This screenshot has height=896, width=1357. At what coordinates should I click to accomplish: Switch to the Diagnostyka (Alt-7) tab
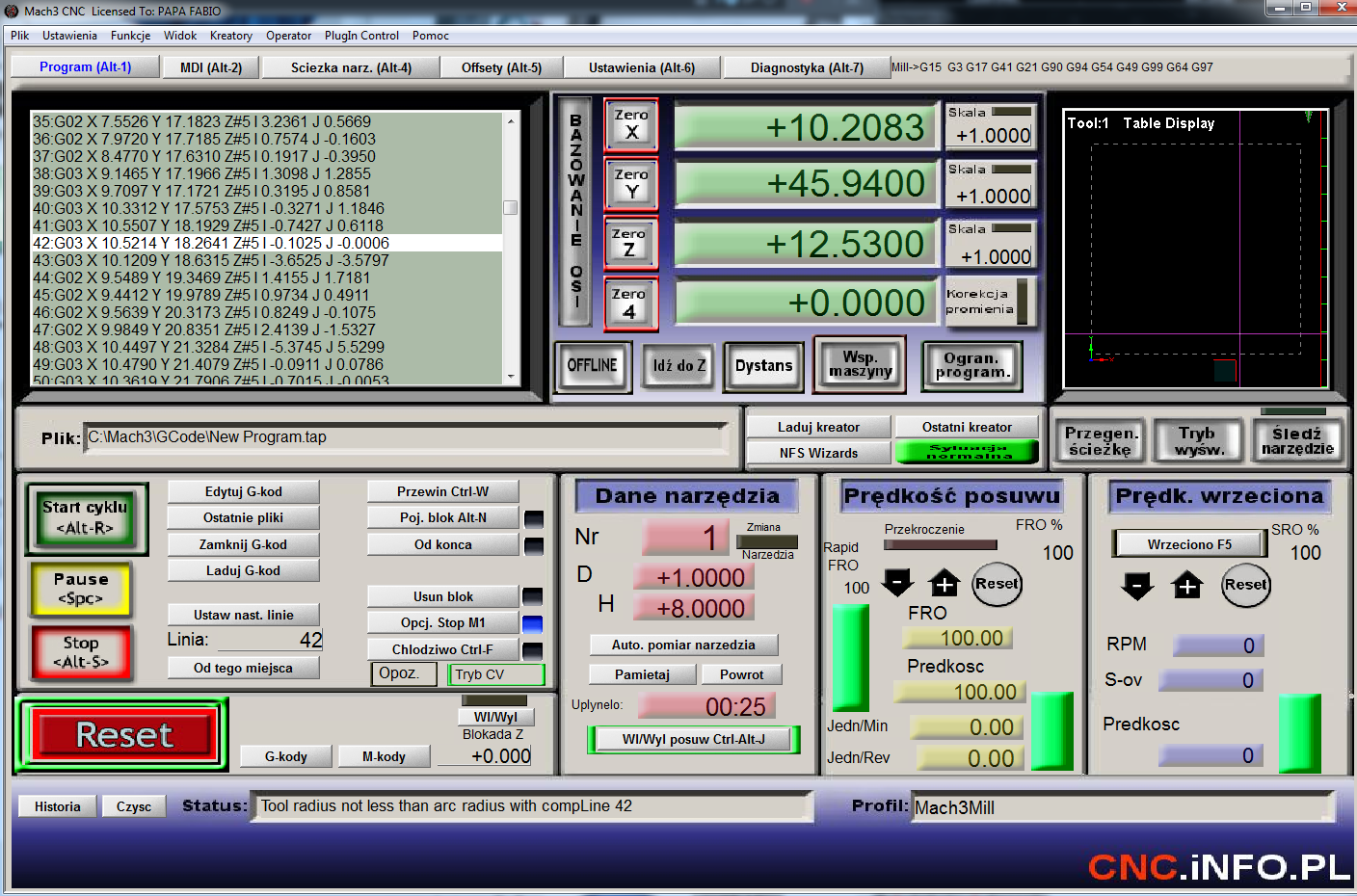coord(807,67)
